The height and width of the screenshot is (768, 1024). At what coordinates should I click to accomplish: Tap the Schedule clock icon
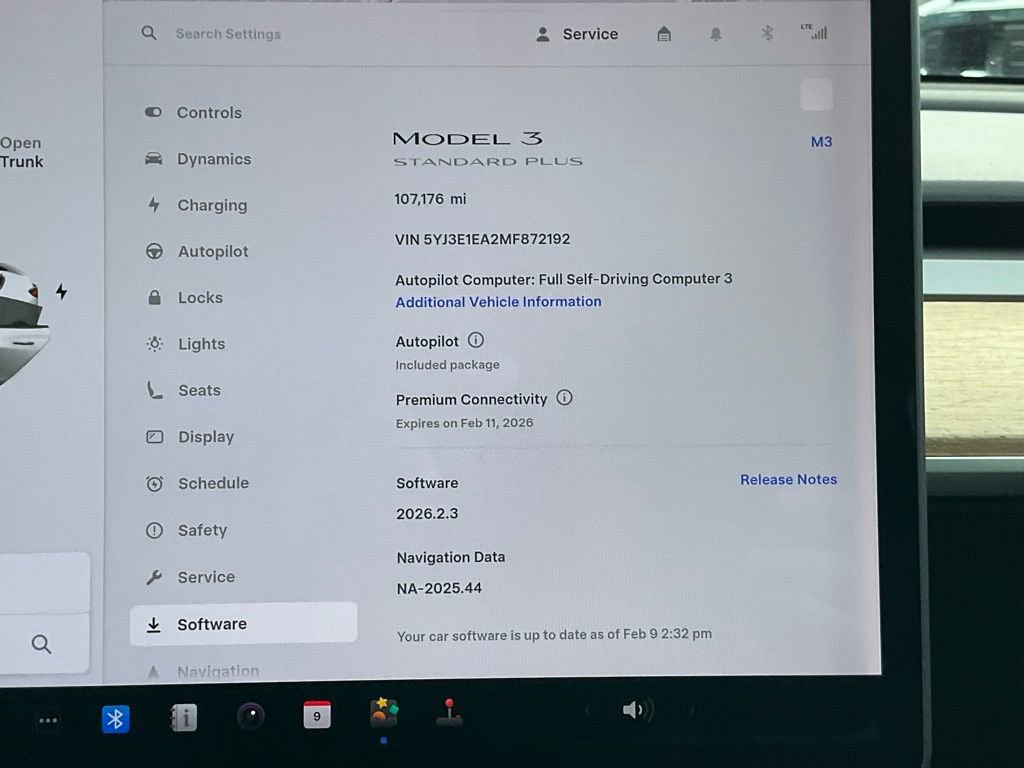coord(155,483)
